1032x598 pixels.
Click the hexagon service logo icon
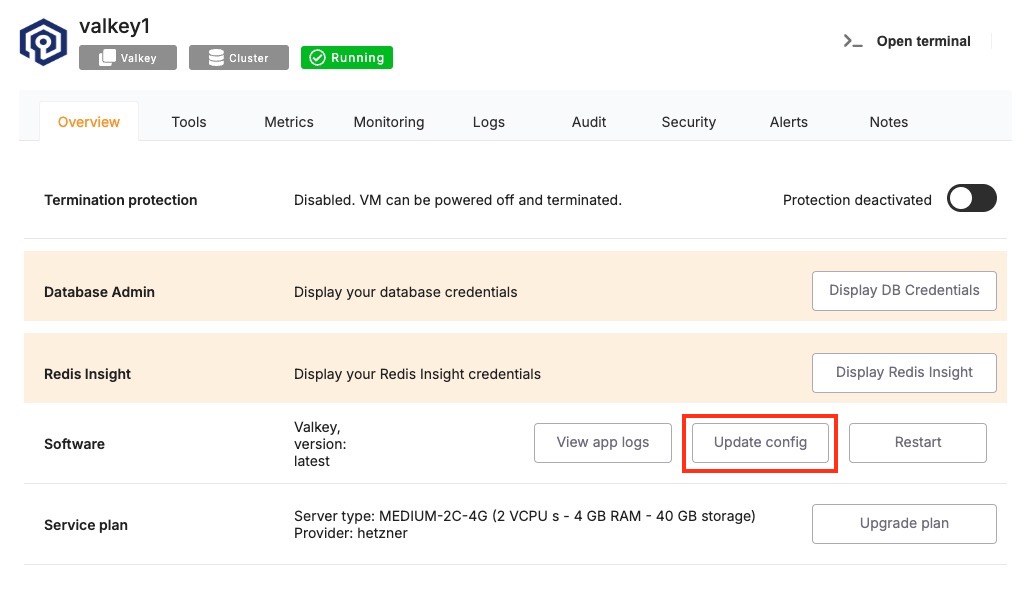pyautogui.click(x=43, y=43)
